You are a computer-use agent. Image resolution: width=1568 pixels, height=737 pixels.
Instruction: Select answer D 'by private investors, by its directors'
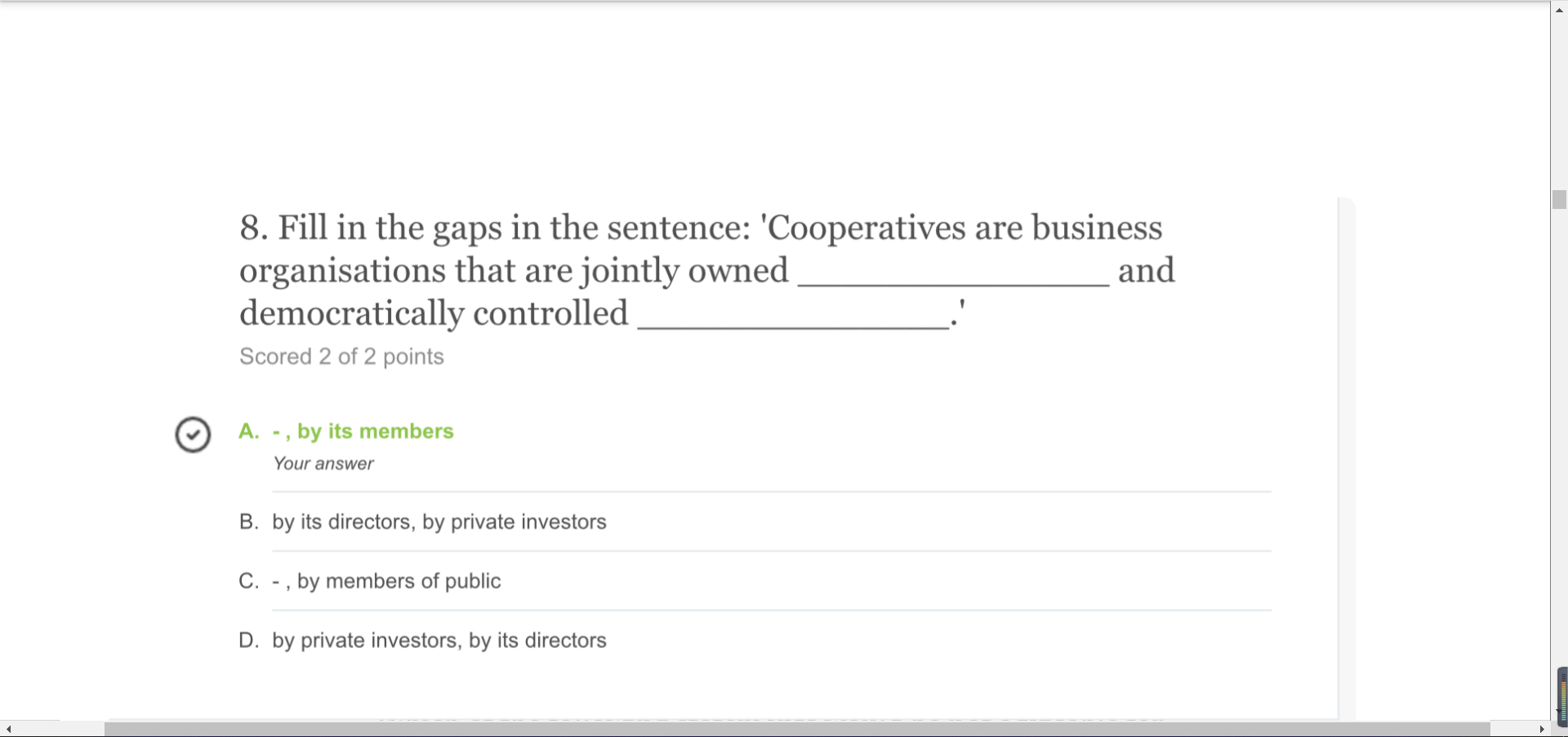click(439, 641)
